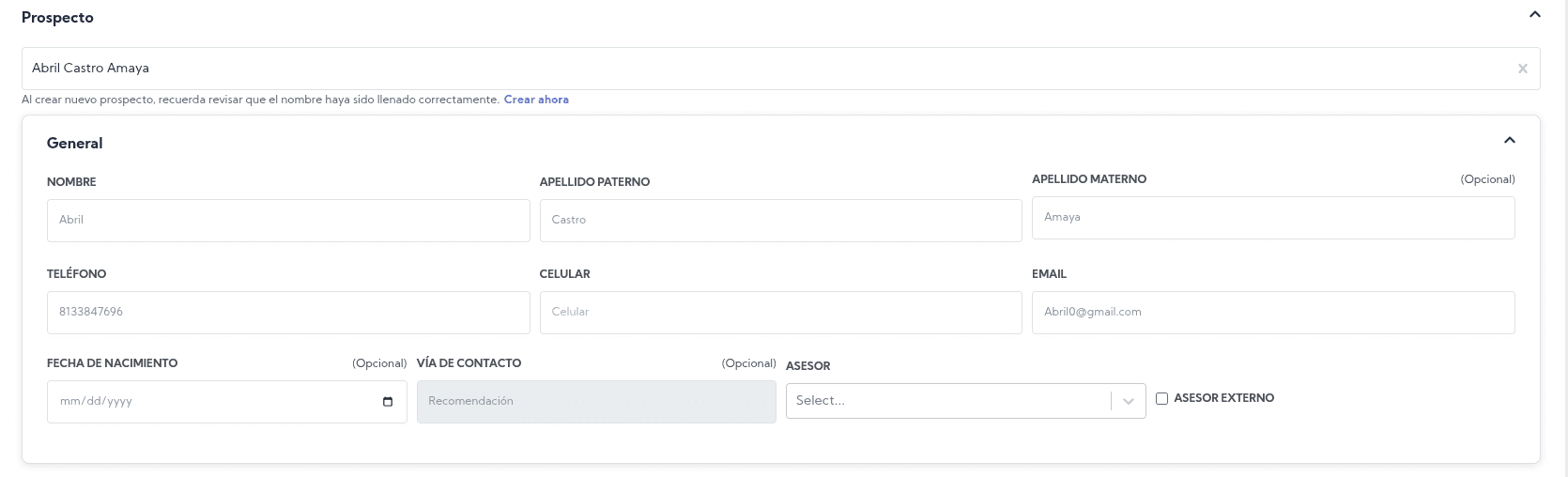The image size is (1568, 477).
Task: Click the Prospecto section title
Action: pyautogui.click(x=57, y=18)
